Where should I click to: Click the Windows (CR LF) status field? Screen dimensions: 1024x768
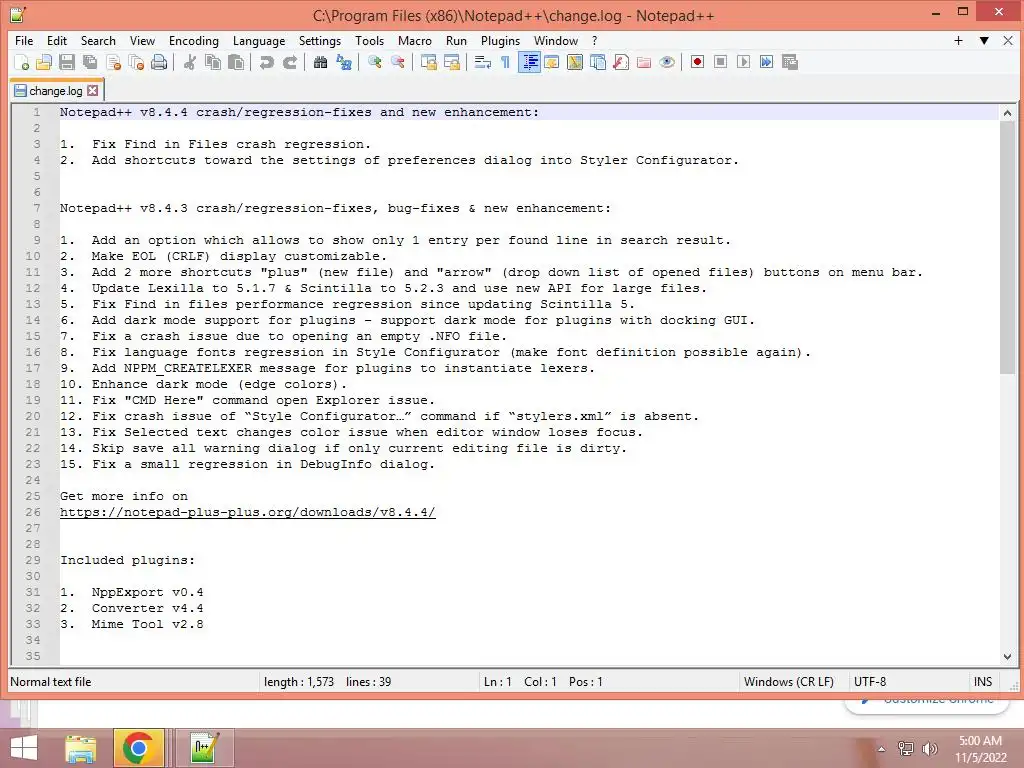[x=789, y=682]
